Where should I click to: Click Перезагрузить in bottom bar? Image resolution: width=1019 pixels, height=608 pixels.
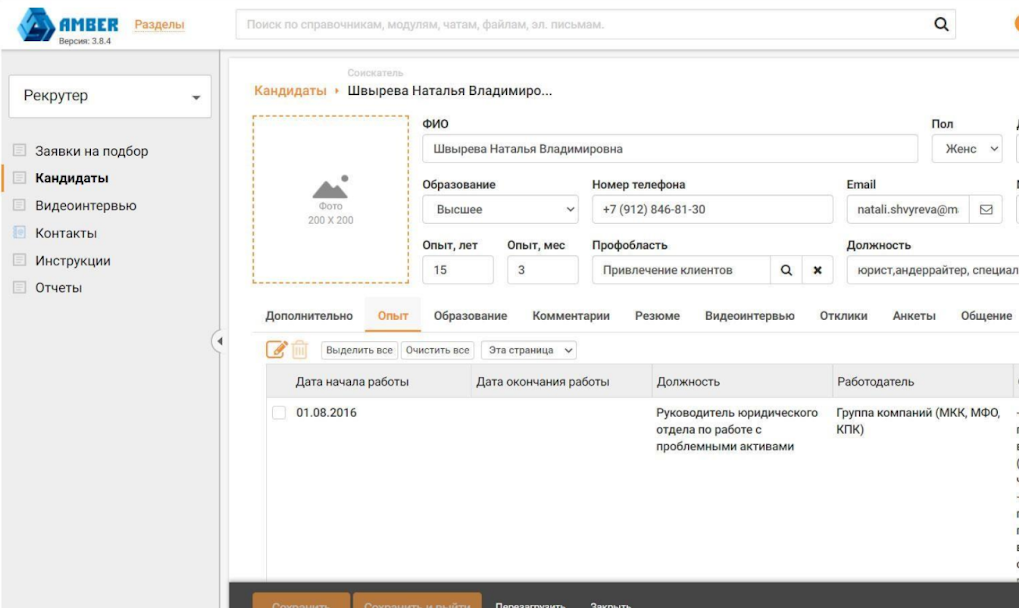pyautogui.click(x=530, y=604)
